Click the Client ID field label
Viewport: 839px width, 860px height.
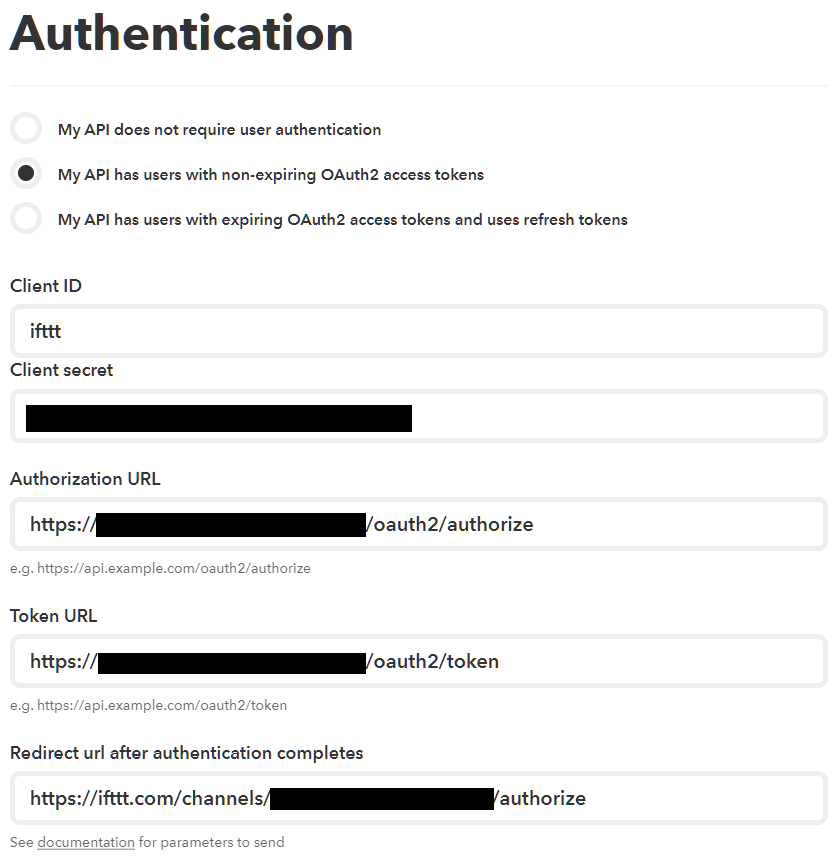pos(46,286)
